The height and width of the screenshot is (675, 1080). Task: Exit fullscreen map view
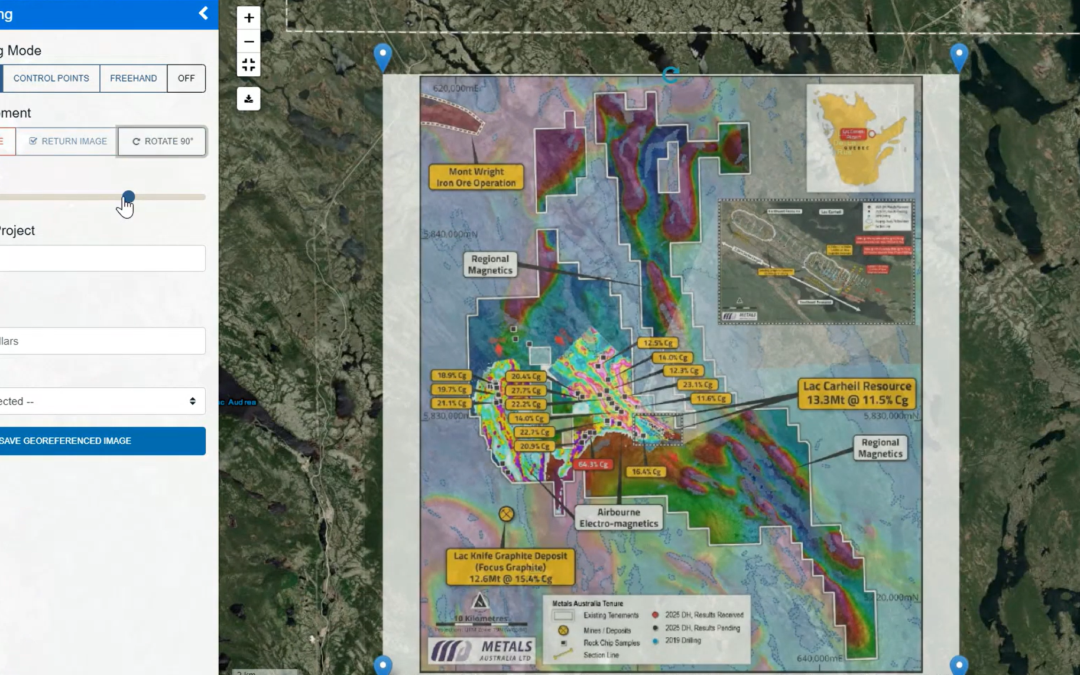(x=249, y=65)
